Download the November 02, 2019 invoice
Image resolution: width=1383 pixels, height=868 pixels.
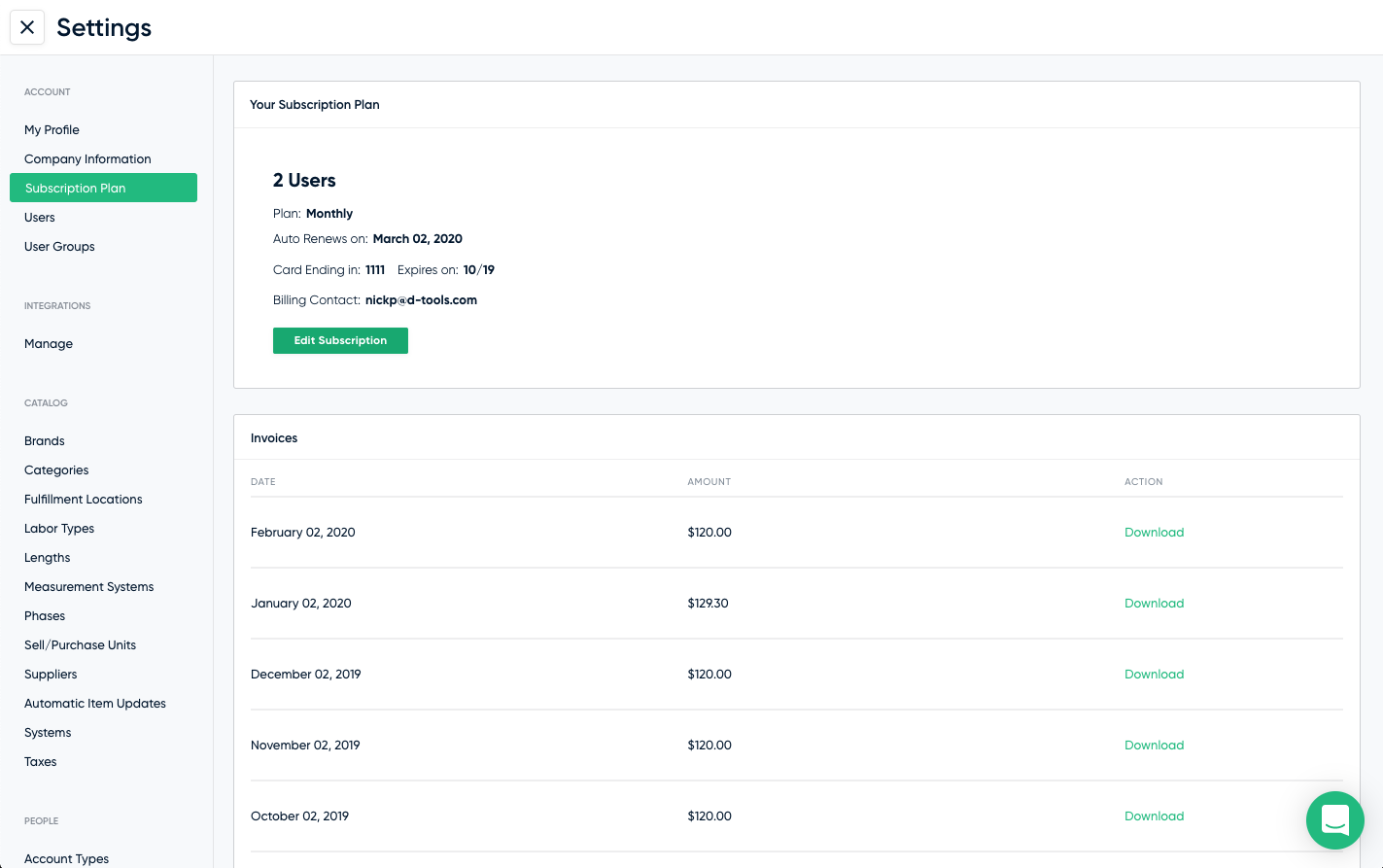(1154, 745)
